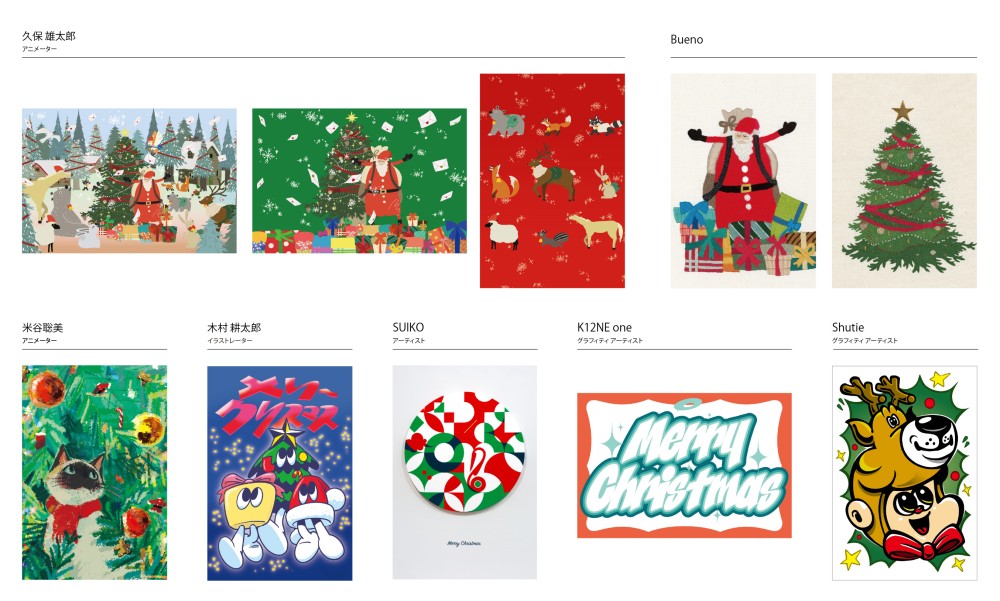This screenshot has width=1000, height=601.
Task: Click the artist name 米谷聡美
Action: (42, 328)
